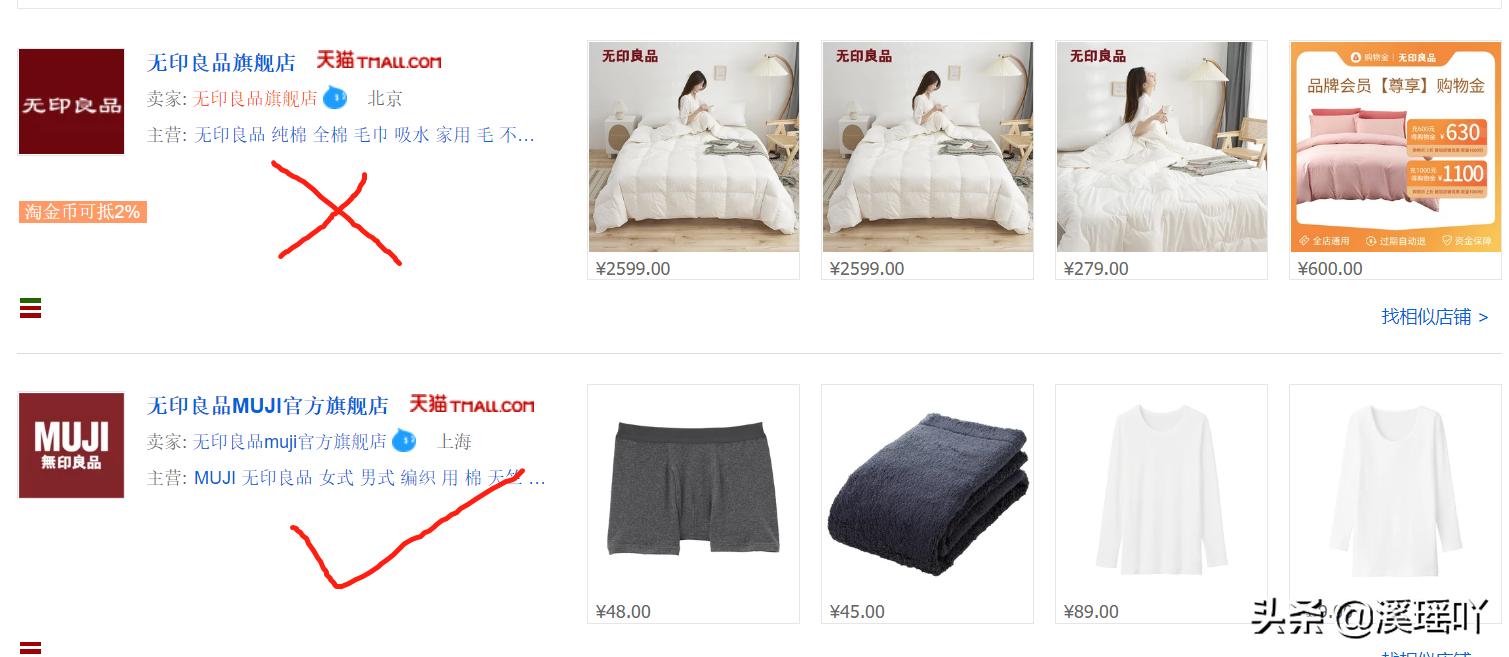Click the blue Wangwang chat icon for Shanghai seller
This screenshot has height=657, width=1509.
click(404, 441)
